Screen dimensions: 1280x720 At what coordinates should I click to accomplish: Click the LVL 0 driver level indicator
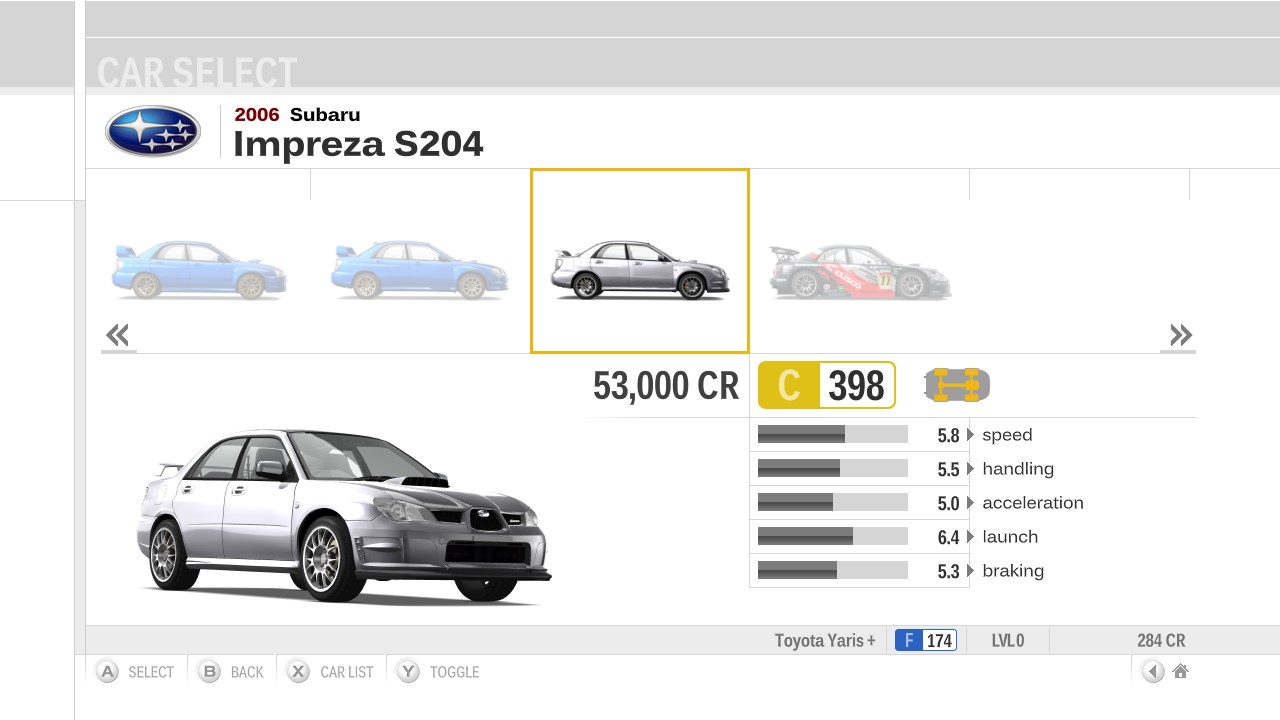[x=1008, y=641]
